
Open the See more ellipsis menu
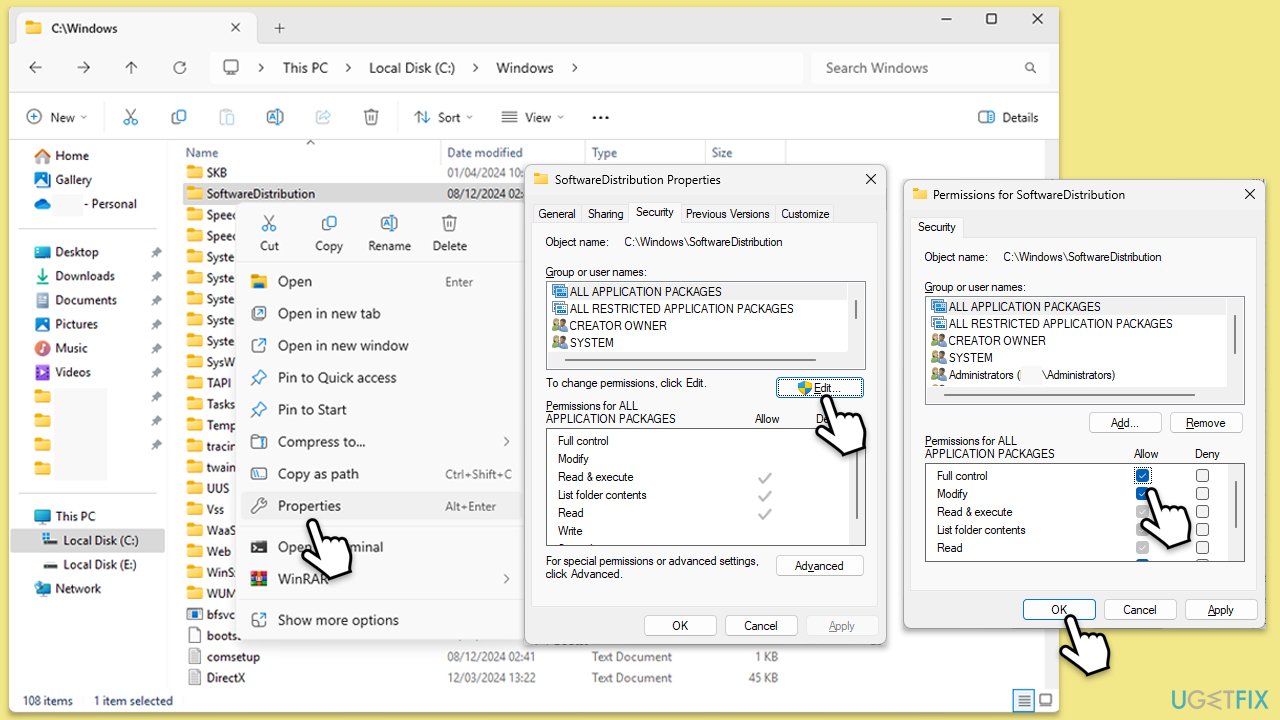pyautogui.click(x=600, y=117)
